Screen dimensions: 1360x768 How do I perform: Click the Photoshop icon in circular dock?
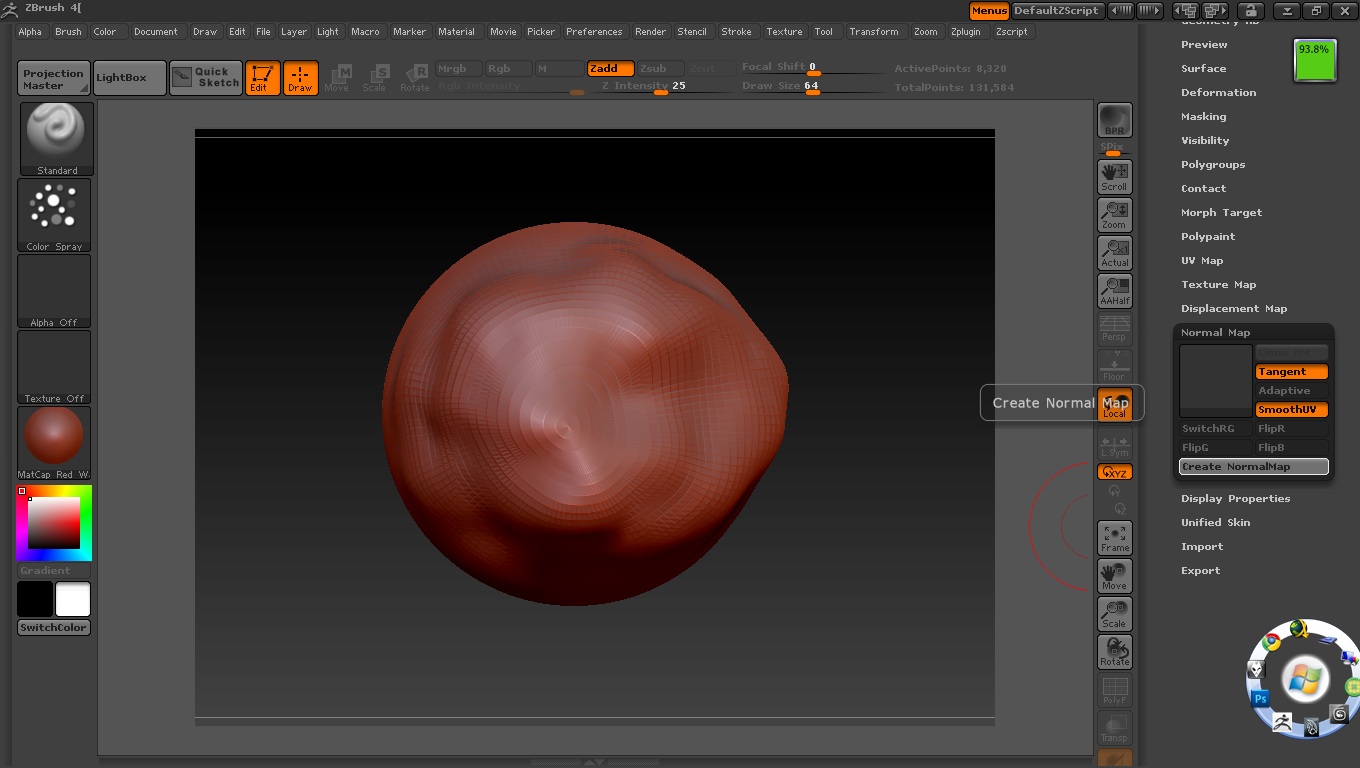tap(1261, 698)
